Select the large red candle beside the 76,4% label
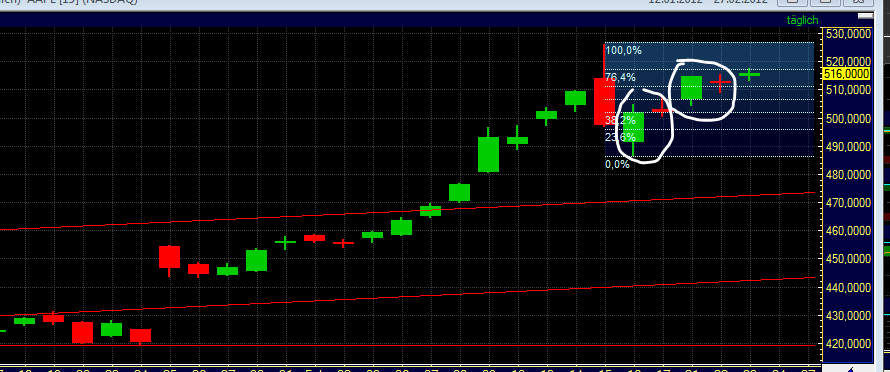The width and height of the screenshot is (890, 372). coord(604,102)
